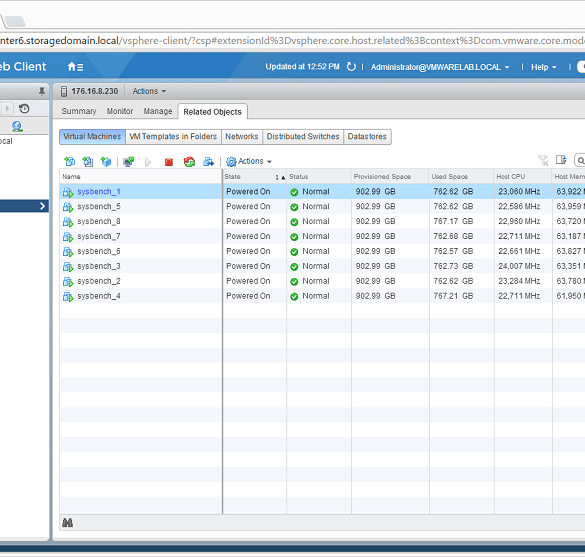The image size is (585, 557).
Task: Open the Datastores sub-tab
Action: point(367,137)
